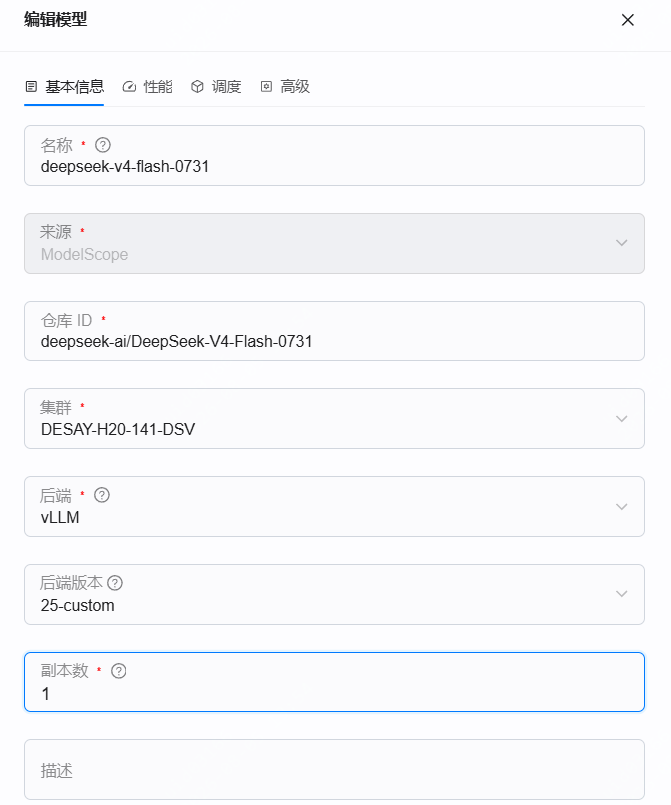The width and height of the screenshot is (671, 805).
Task: Expand the 后端版本 25-custom dropdown
Action: (x=334, y=595)
